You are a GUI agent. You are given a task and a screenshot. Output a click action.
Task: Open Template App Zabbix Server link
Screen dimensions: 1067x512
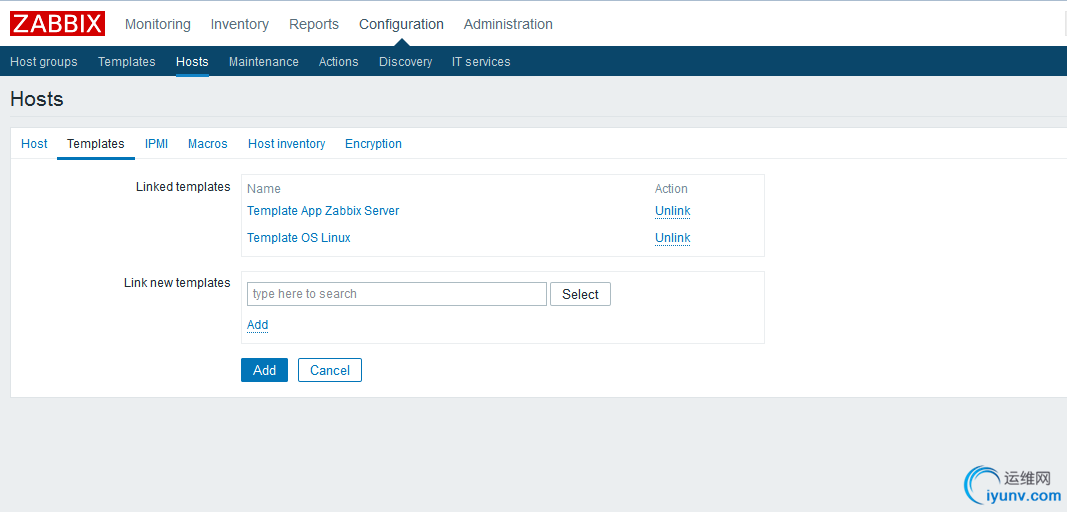coord(323,211)
